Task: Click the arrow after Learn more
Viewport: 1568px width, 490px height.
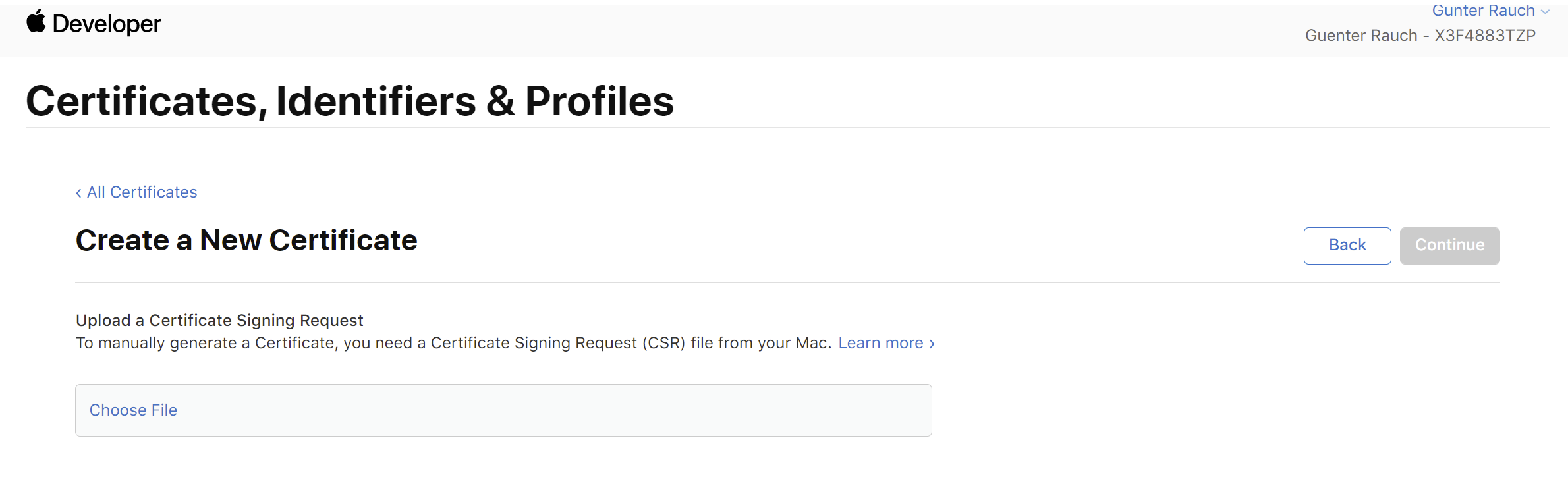Action: (932, 344)
